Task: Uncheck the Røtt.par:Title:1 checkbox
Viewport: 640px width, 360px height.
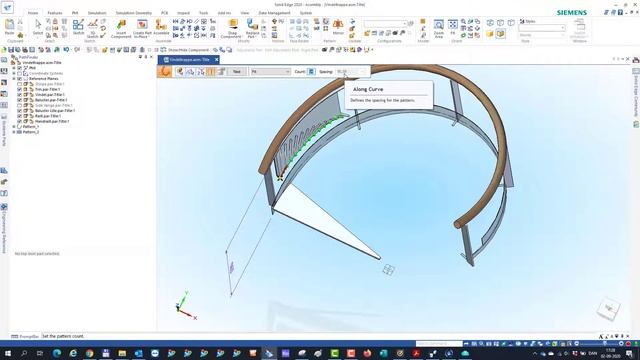Action: [x=20, y=116]
